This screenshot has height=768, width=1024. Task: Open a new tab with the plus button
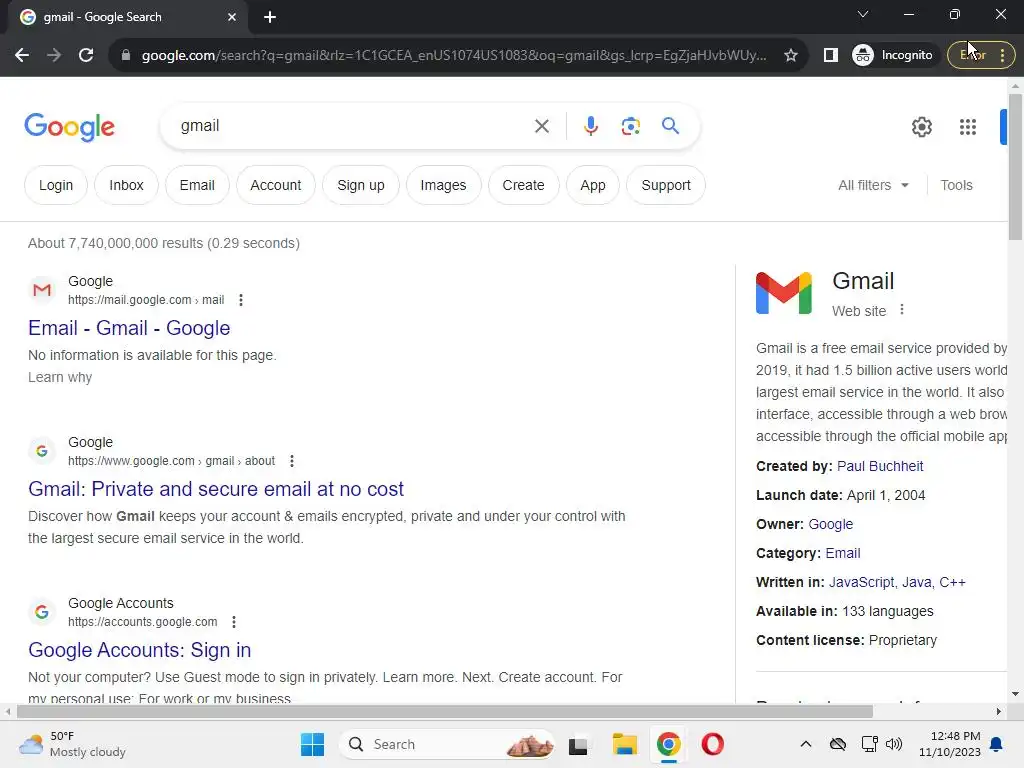click(270, 17)
